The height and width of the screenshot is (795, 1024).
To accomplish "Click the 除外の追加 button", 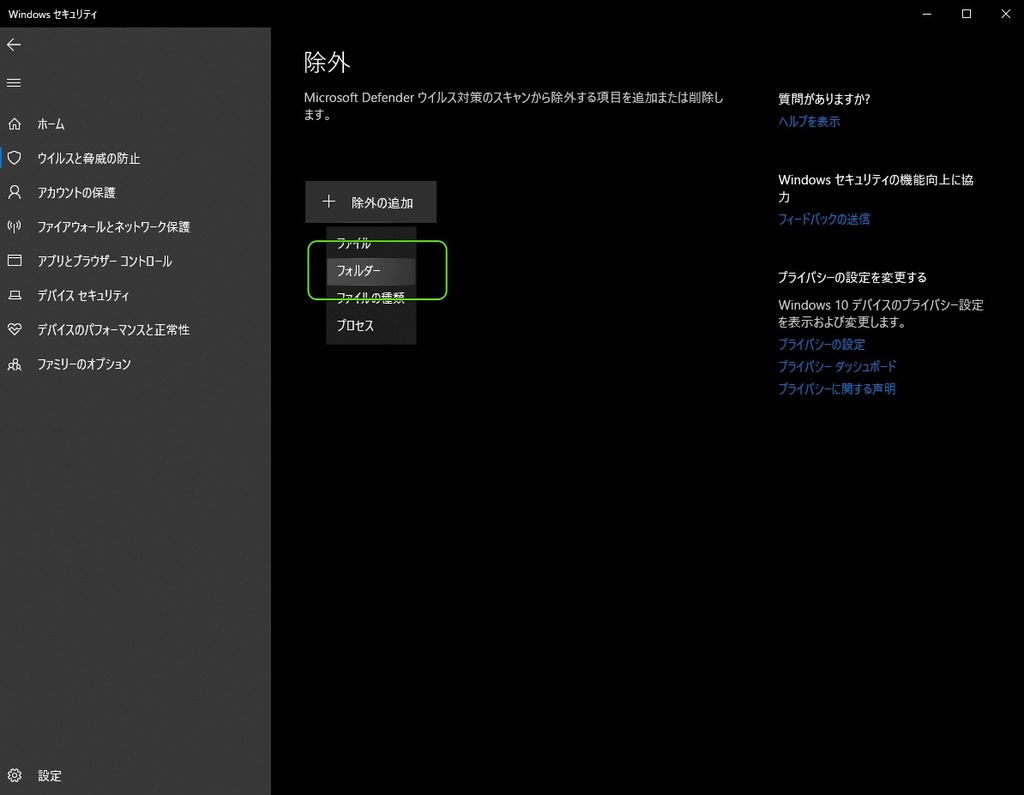I will click(370, 202).
